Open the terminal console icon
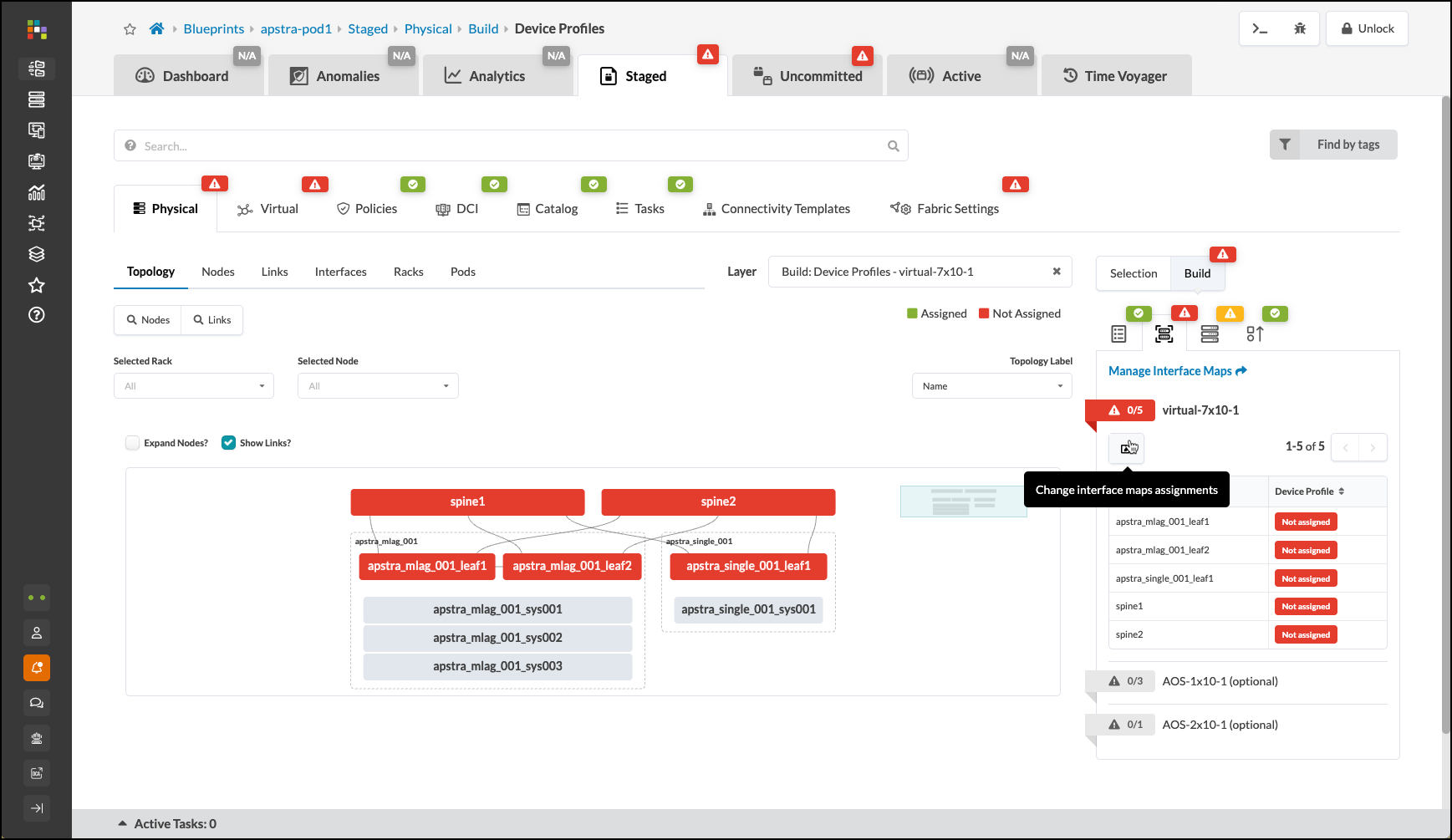 pyautogui.click(x=1260, y=28)
